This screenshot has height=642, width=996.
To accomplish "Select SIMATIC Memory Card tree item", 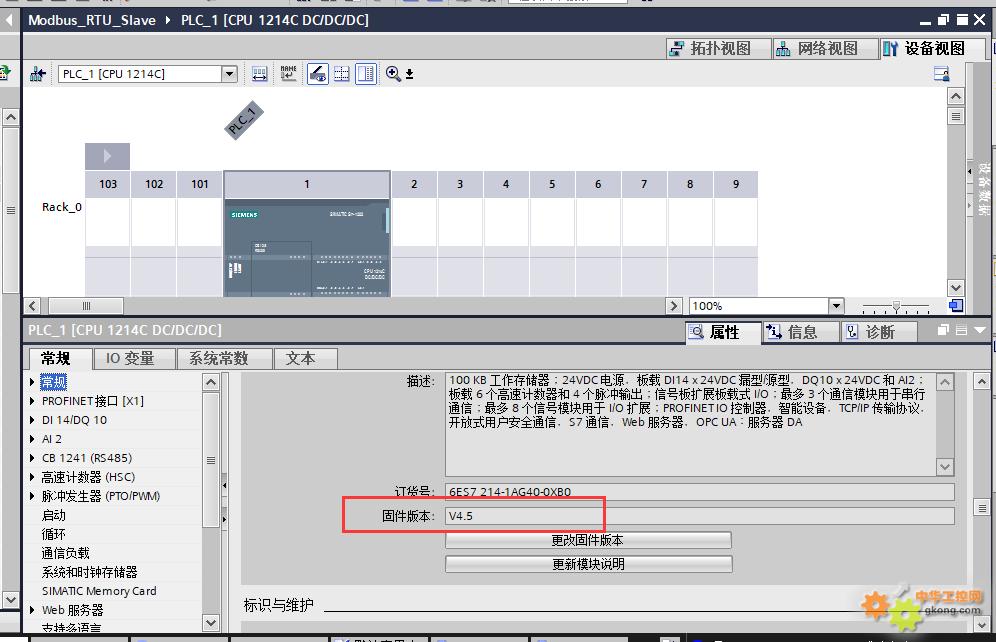I will [x=99, y=591].
